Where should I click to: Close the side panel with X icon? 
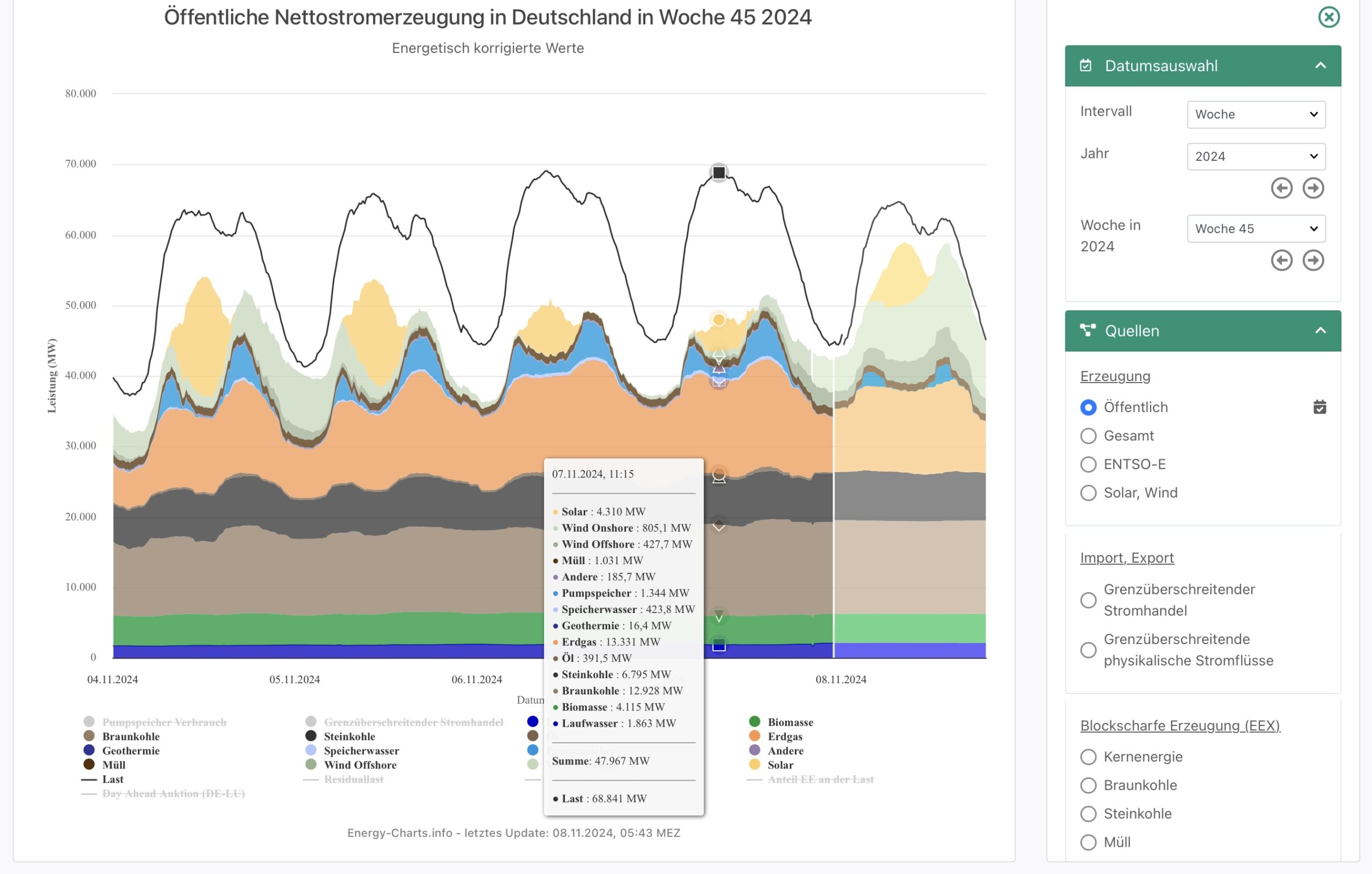pos(1329,17)
